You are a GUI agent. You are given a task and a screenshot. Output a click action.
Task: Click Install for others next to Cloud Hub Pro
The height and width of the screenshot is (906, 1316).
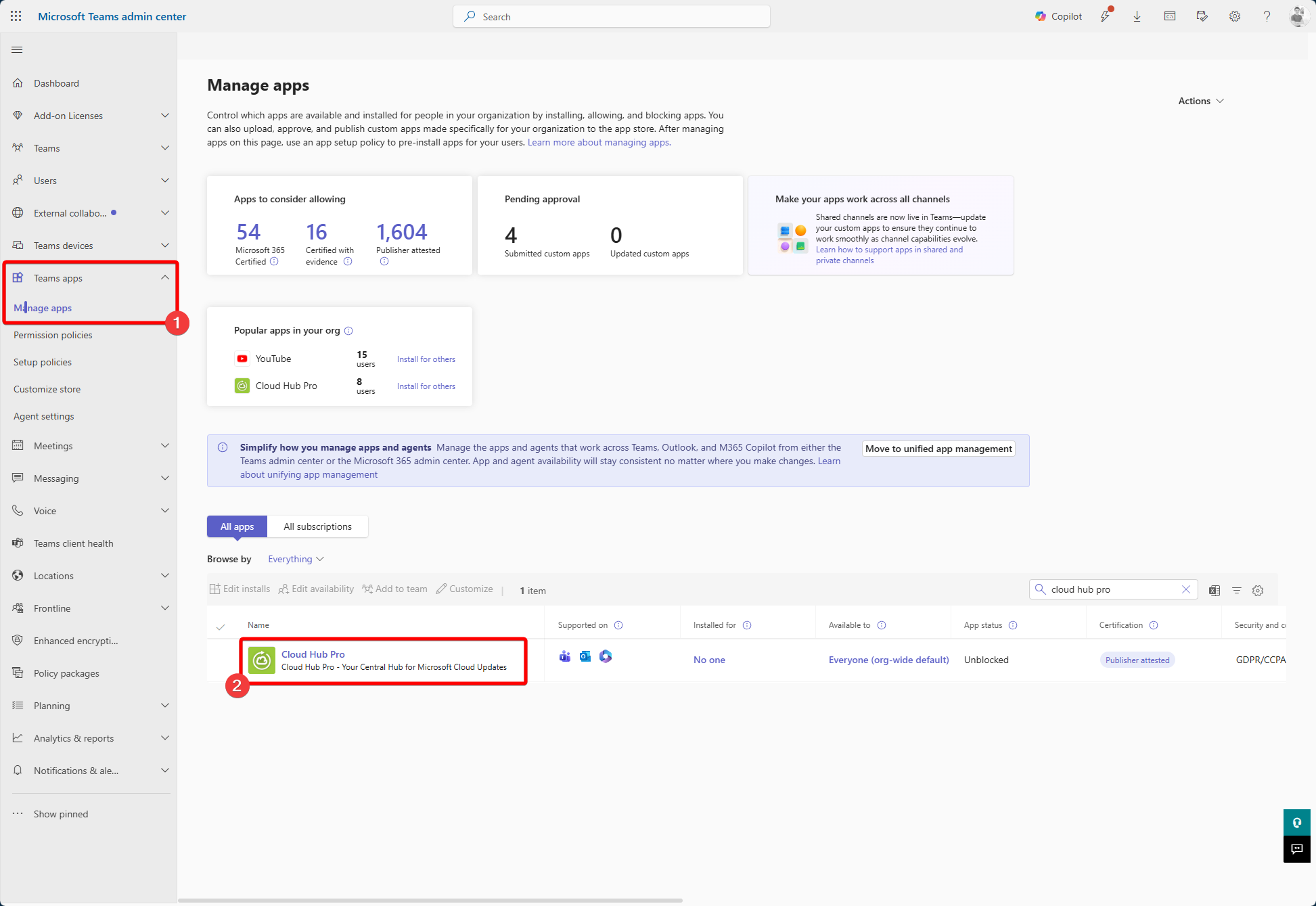click(426, 386)
